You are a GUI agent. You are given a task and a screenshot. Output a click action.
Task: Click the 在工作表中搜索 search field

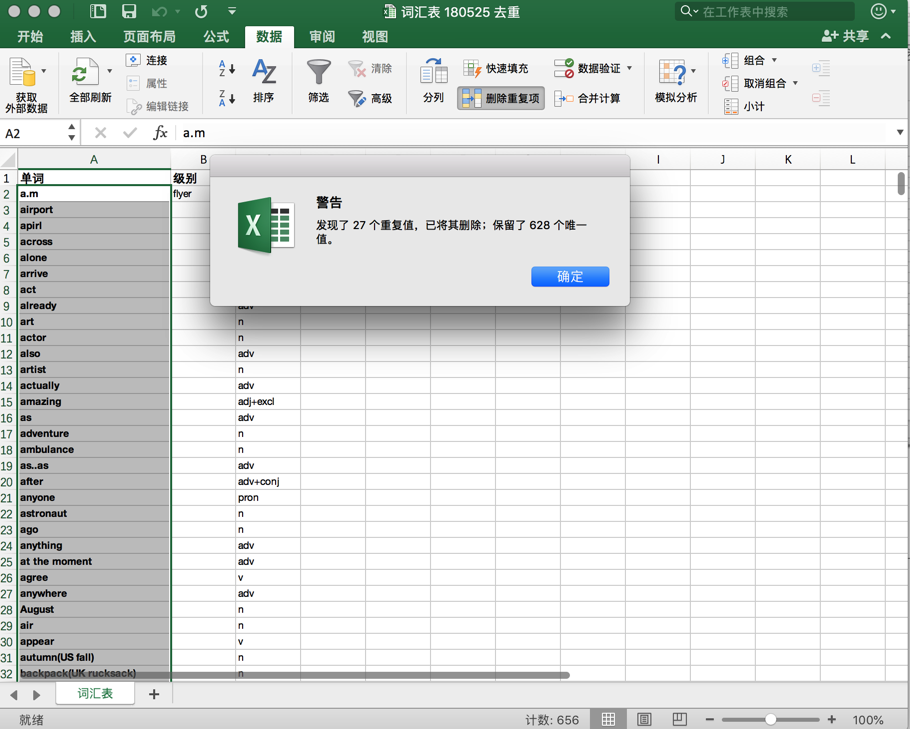[x=764, y=11]
